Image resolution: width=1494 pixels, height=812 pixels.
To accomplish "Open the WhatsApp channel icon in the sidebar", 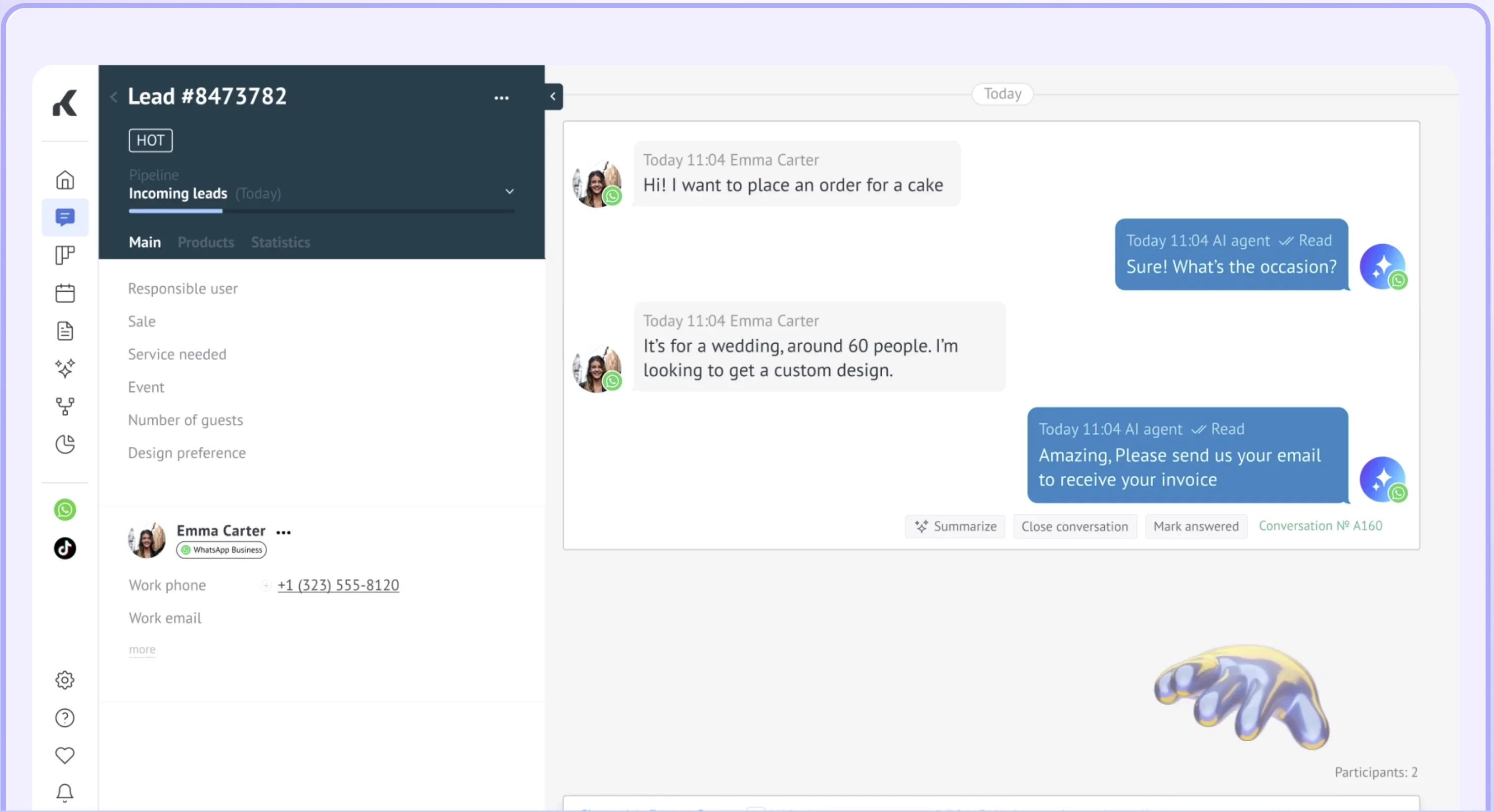I will [65, 510].
